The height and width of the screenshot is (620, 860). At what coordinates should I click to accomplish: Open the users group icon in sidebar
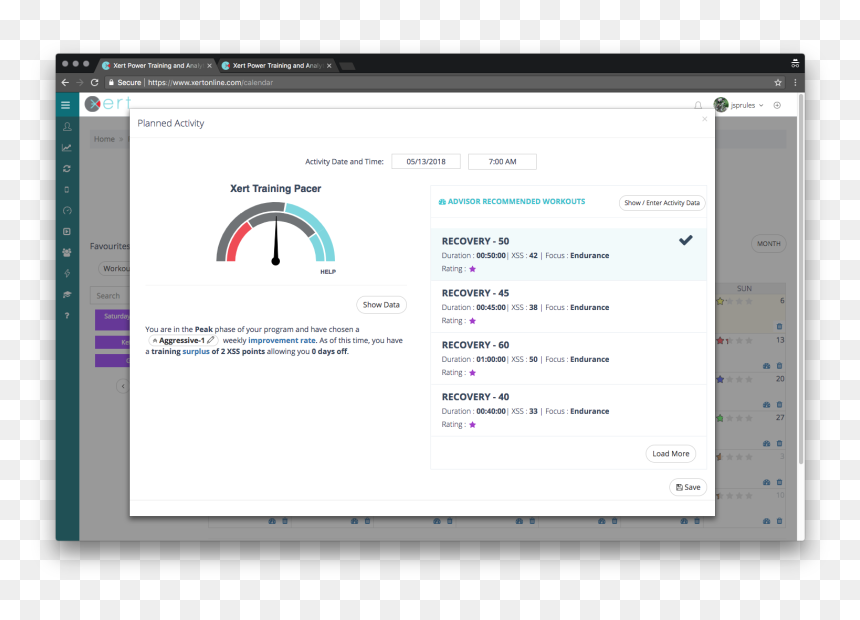(67, 252)
